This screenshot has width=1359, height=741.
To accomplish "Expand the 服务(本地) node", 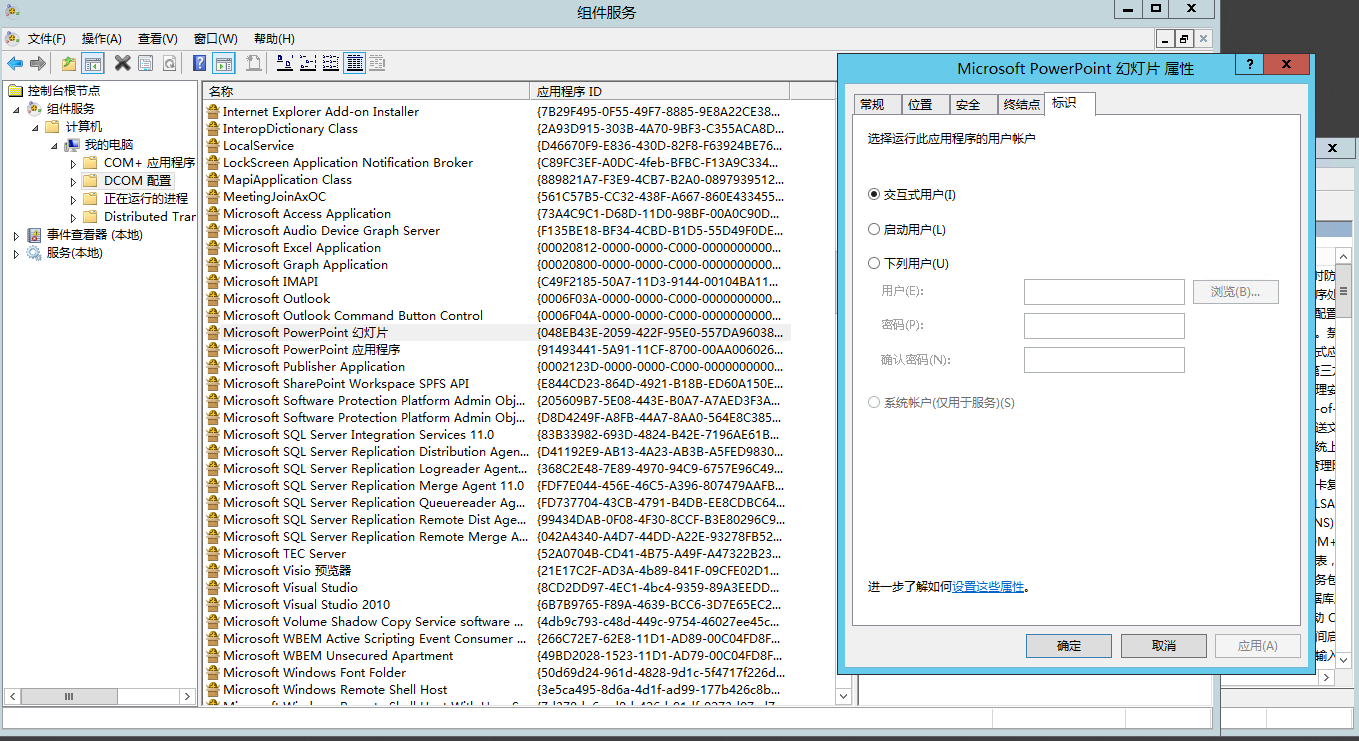I will tap(16, 253).
